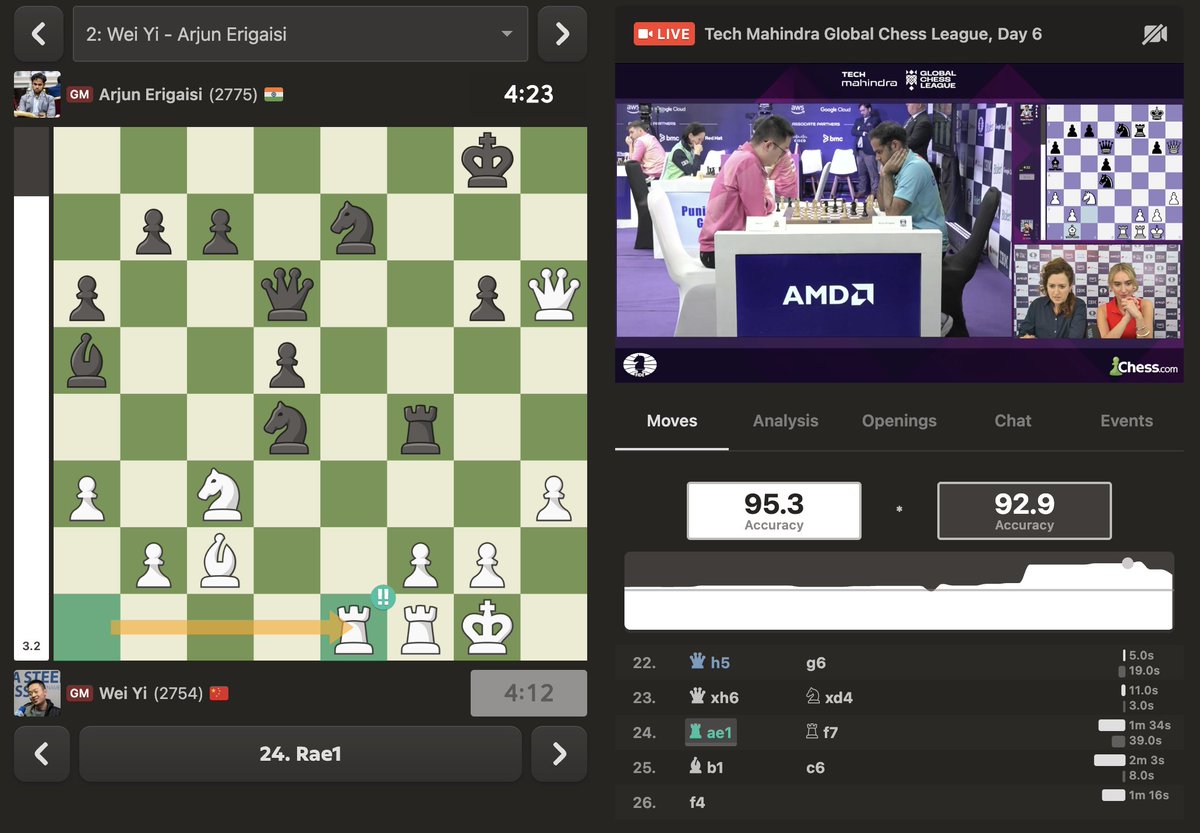Open the Chat tab
The width and height of the screenshot is (1200, 833).
tap(1012, 421)
